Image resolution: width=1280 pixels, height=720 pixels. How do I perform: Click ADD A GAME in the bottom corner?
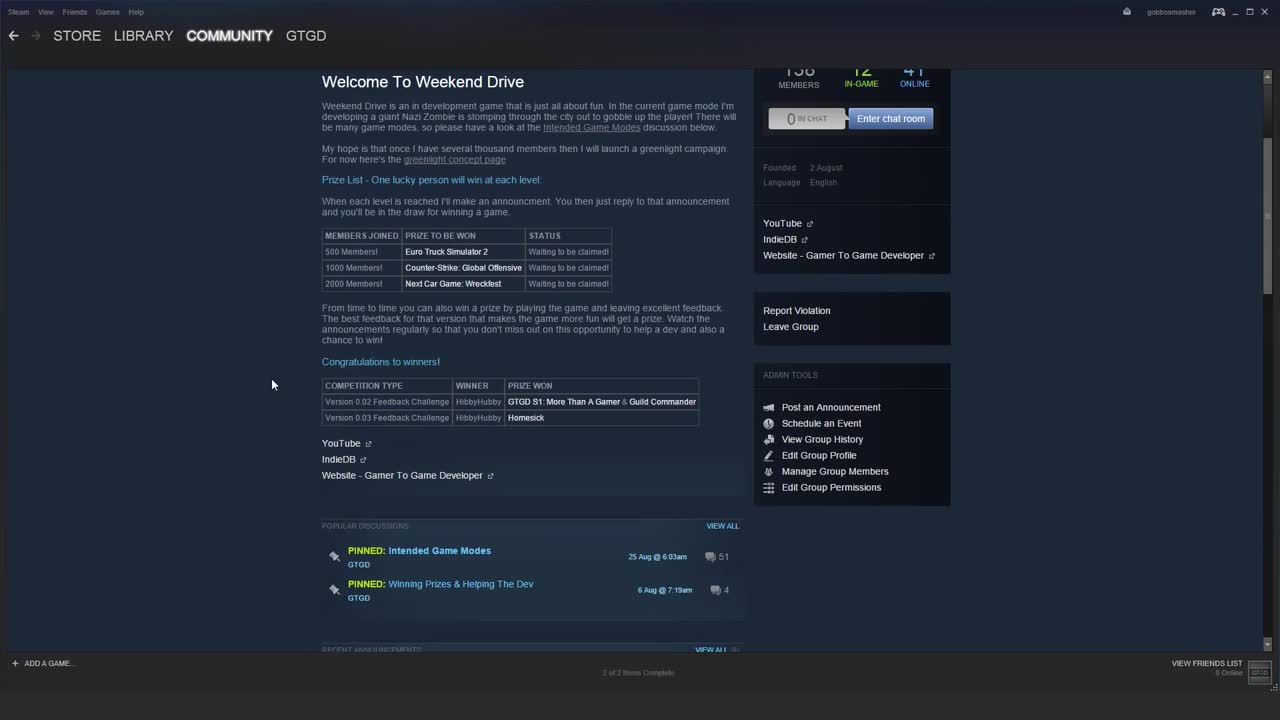tap(43, 663)
